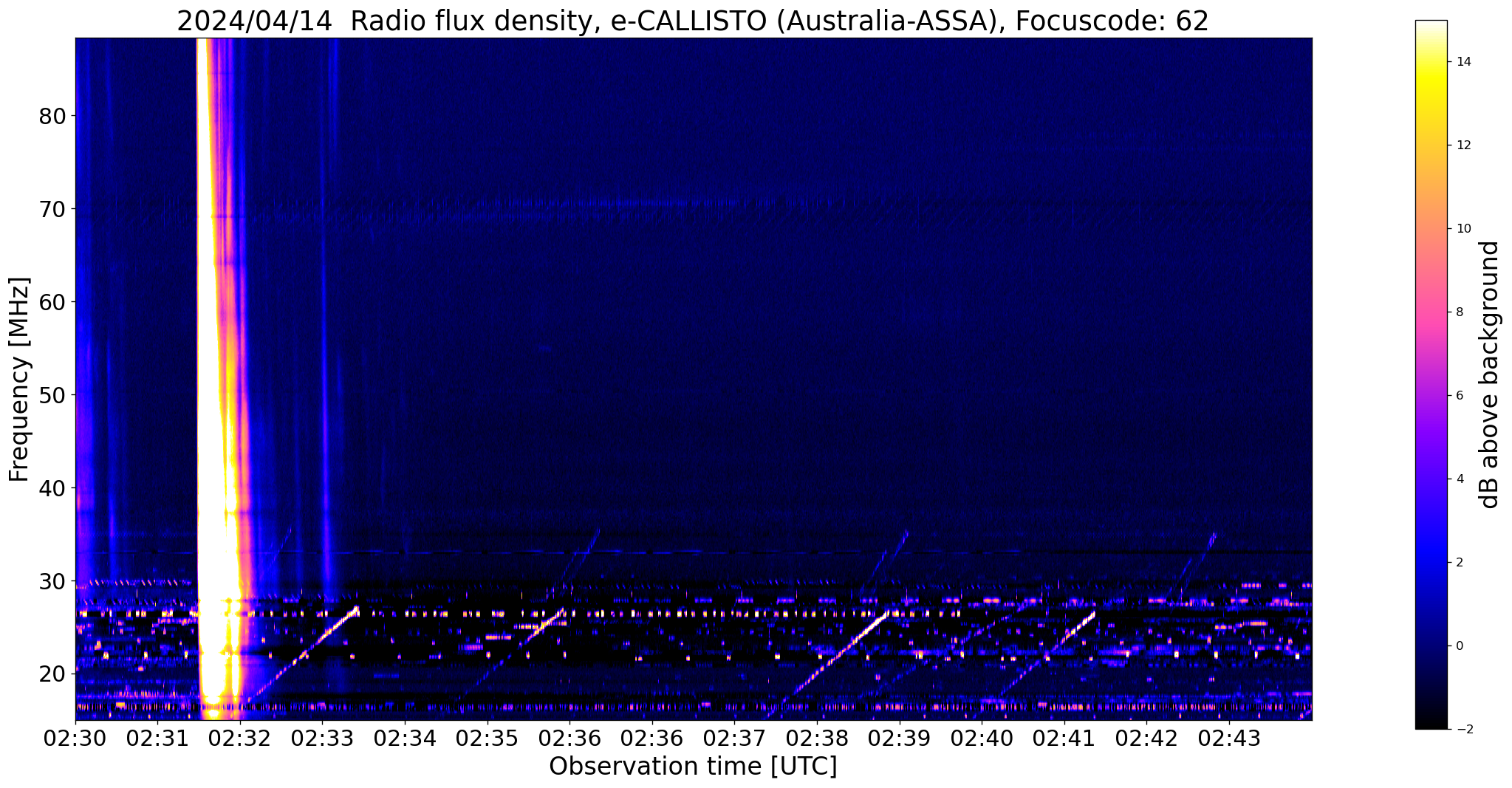Image resolution: width=1512 pixels, height=788 pixels.
Task: Click the 30 MHz frequency tick label
Action: (x=52, y=581)
